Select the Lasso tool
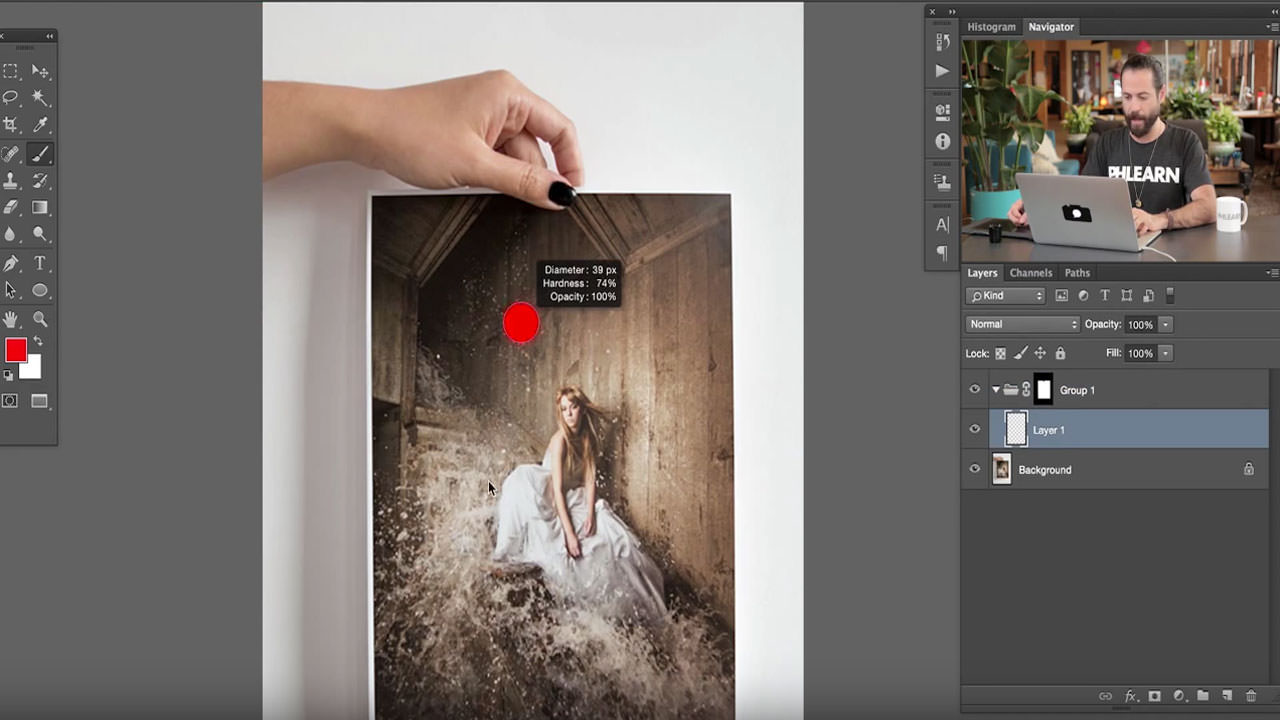 [10, 97]
